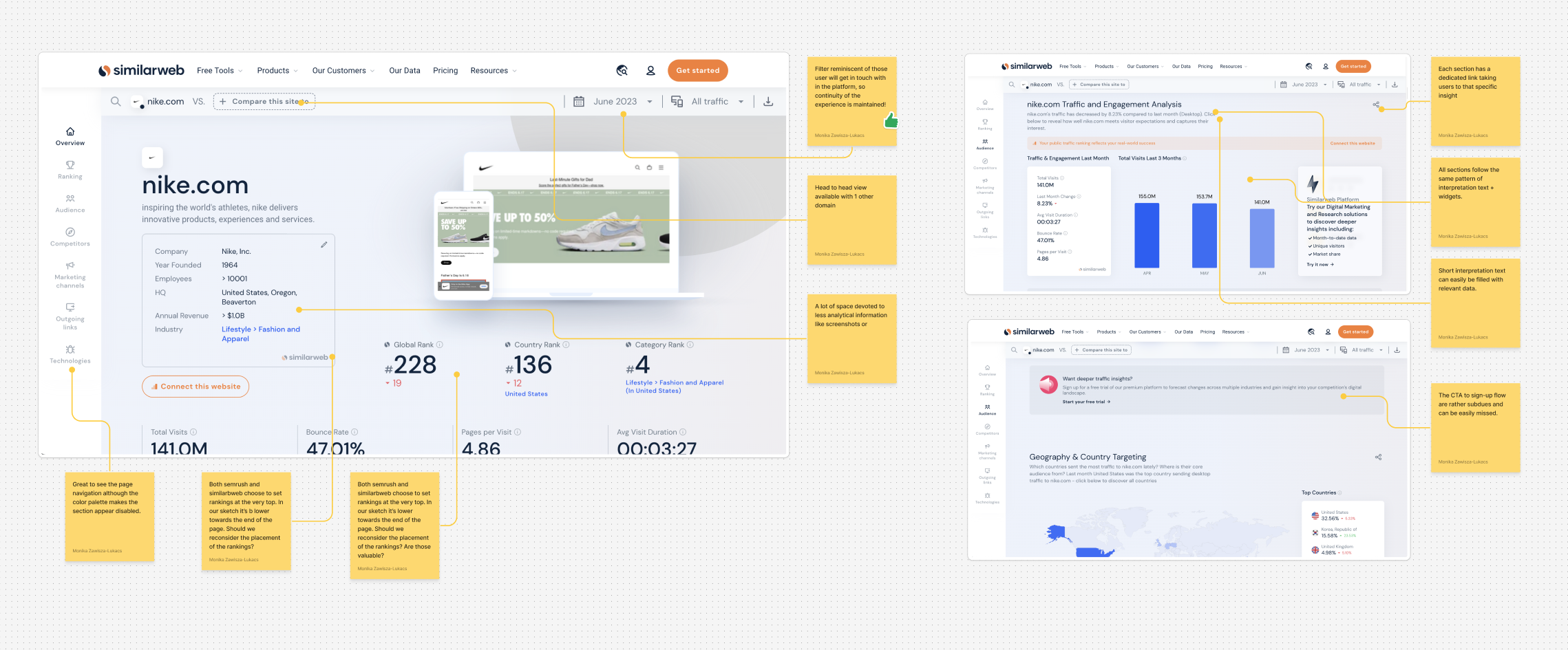
Task: Click the thumbs-up reaction on the filter sticky note
Action: click(x=891, y=121)
